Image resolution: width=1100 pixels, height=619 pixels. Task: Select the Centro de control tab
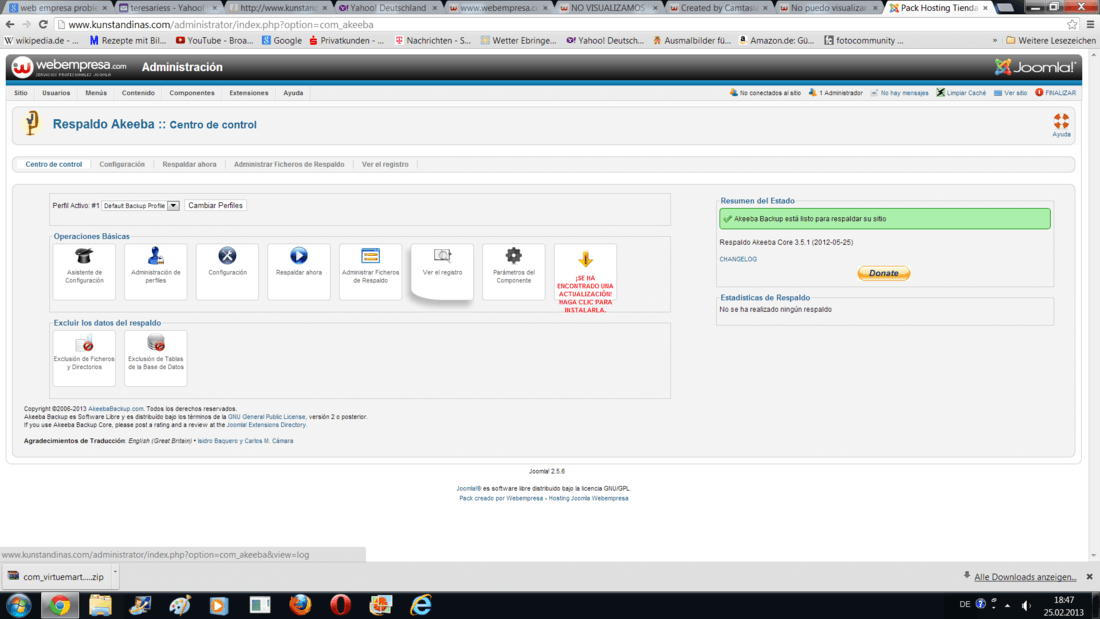(x=54, y=164)
